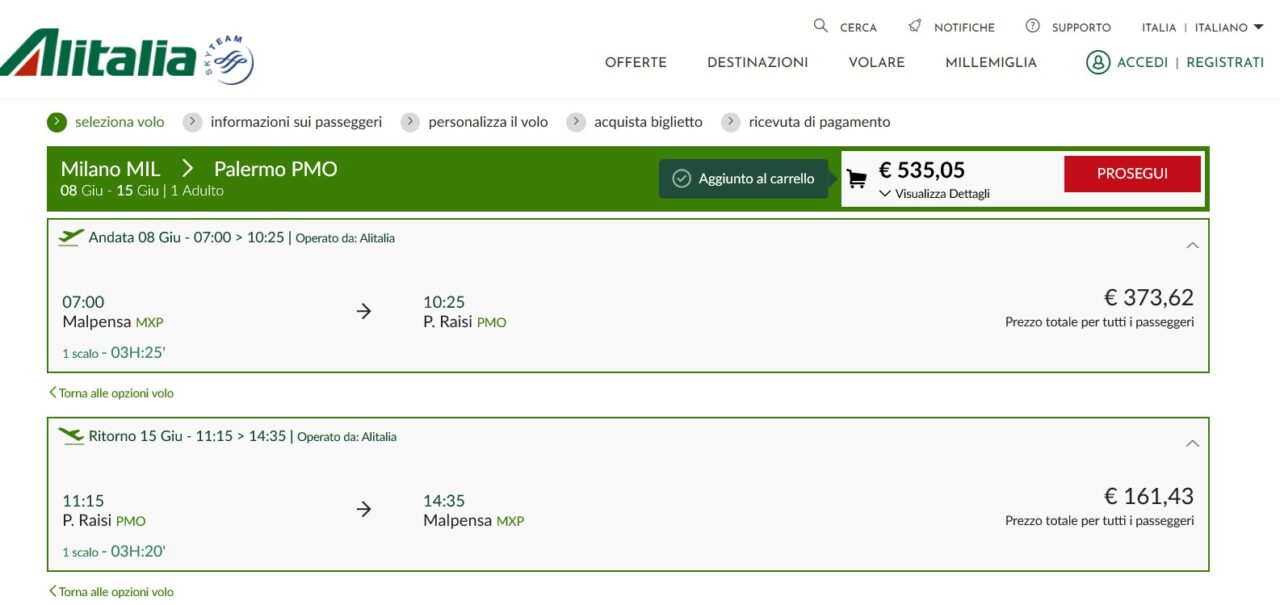Image resolution: width=1280 pixels, height=605 pixels.
Task: Open search via the magnifier icon
Action: tap(821, 26)
